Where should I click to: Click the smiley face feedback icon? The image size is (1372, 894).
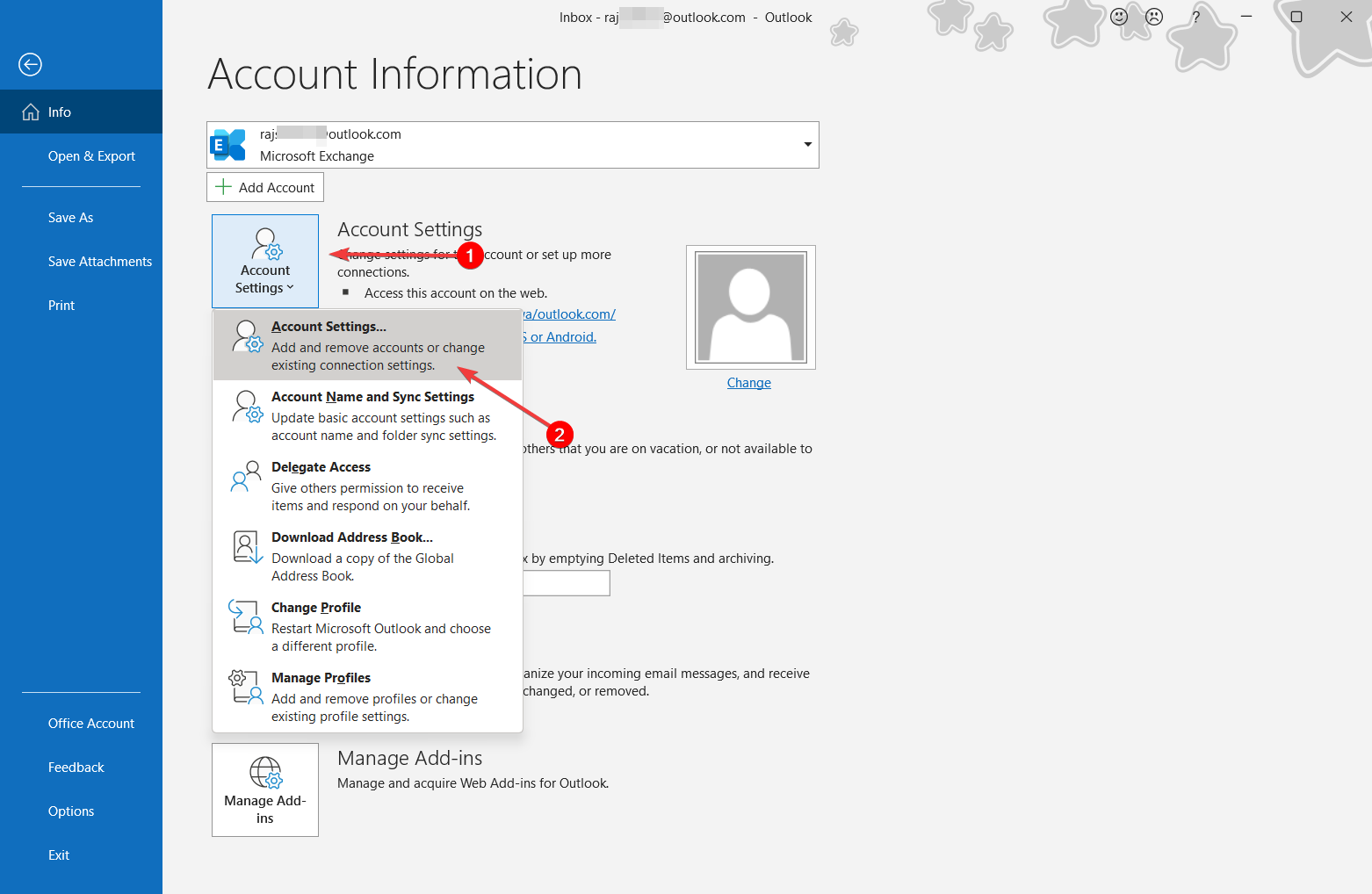[x=1119, y=17]
